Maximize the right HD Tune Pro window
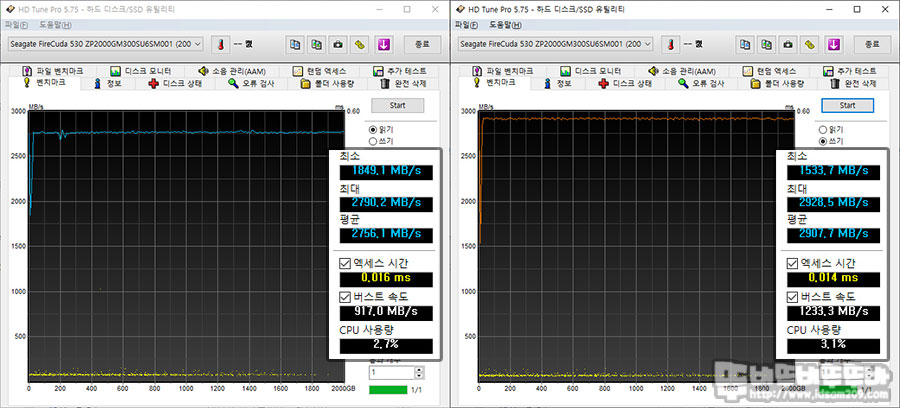The width and height of the screenshot is (900, 408). (857, 9)
